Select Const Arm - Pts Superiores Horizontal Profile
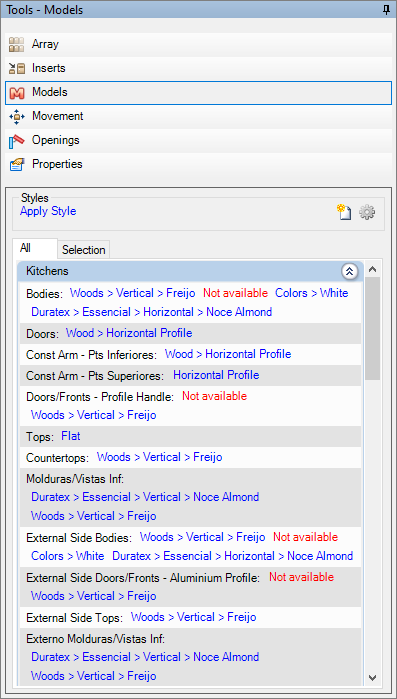Viewport: 397px width, 699px height. click(x=216, y=375)
